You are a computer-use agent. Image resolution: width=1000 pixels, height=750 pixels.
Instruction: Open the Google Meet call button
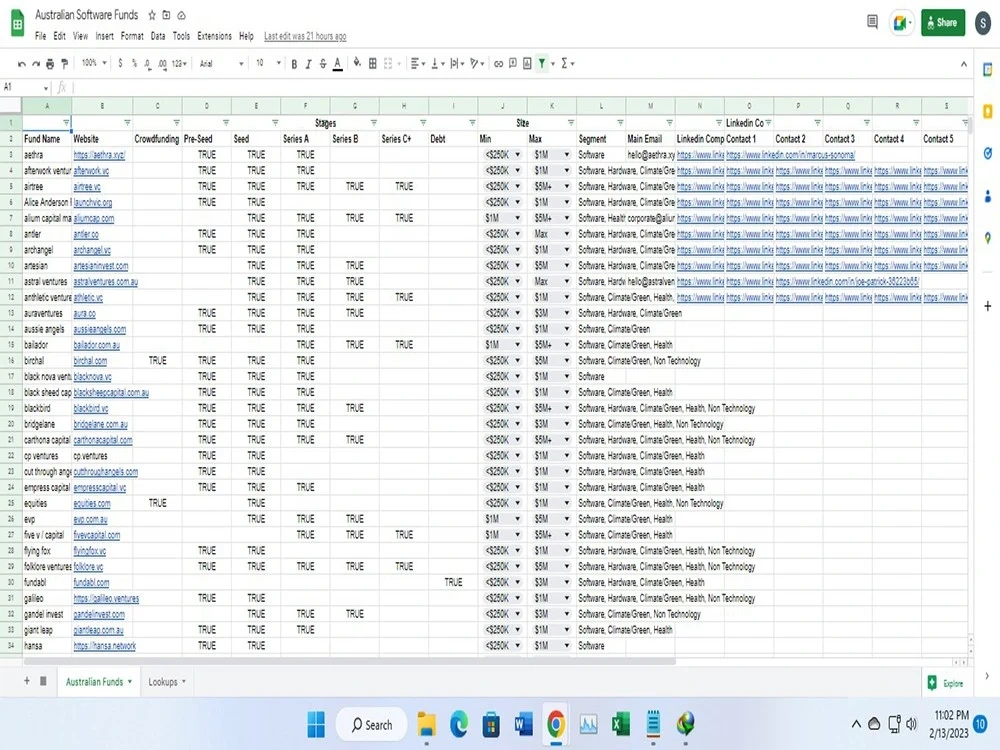pos(901,23)
